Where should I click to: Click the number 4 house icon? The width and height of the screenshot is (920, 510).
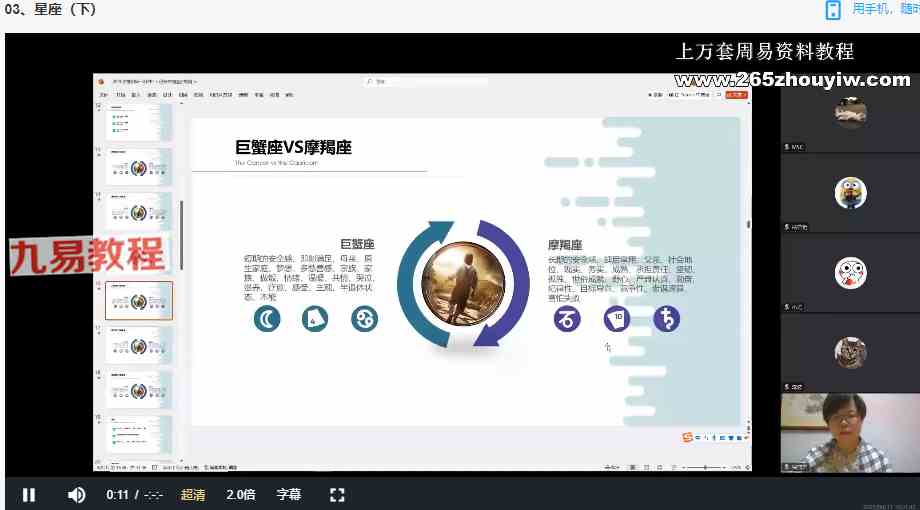[x=315, y=319]
